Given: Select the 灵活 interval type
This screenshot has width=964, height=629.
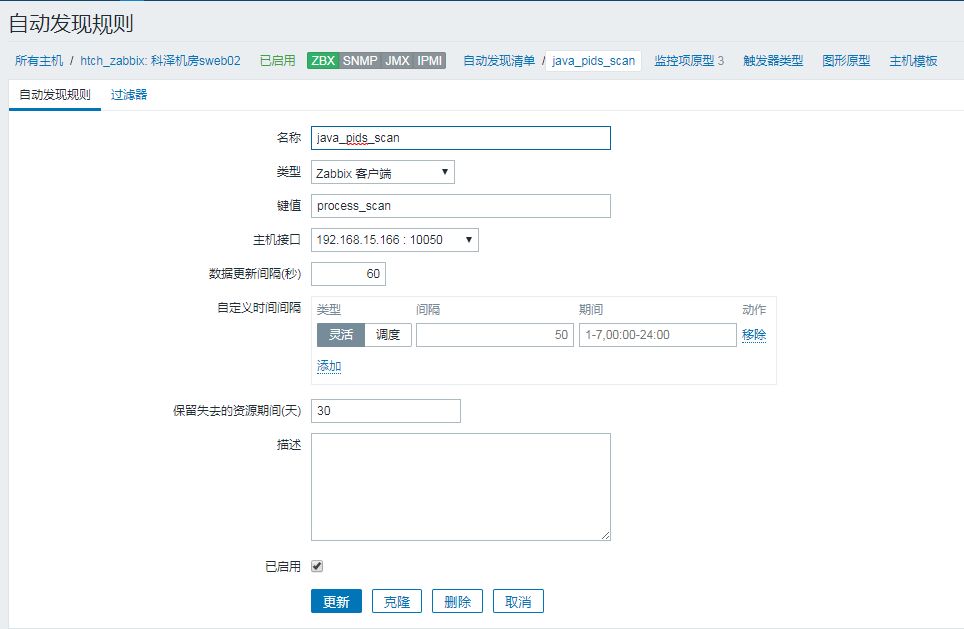Looking at the screenshot, I should pos(341,335).
